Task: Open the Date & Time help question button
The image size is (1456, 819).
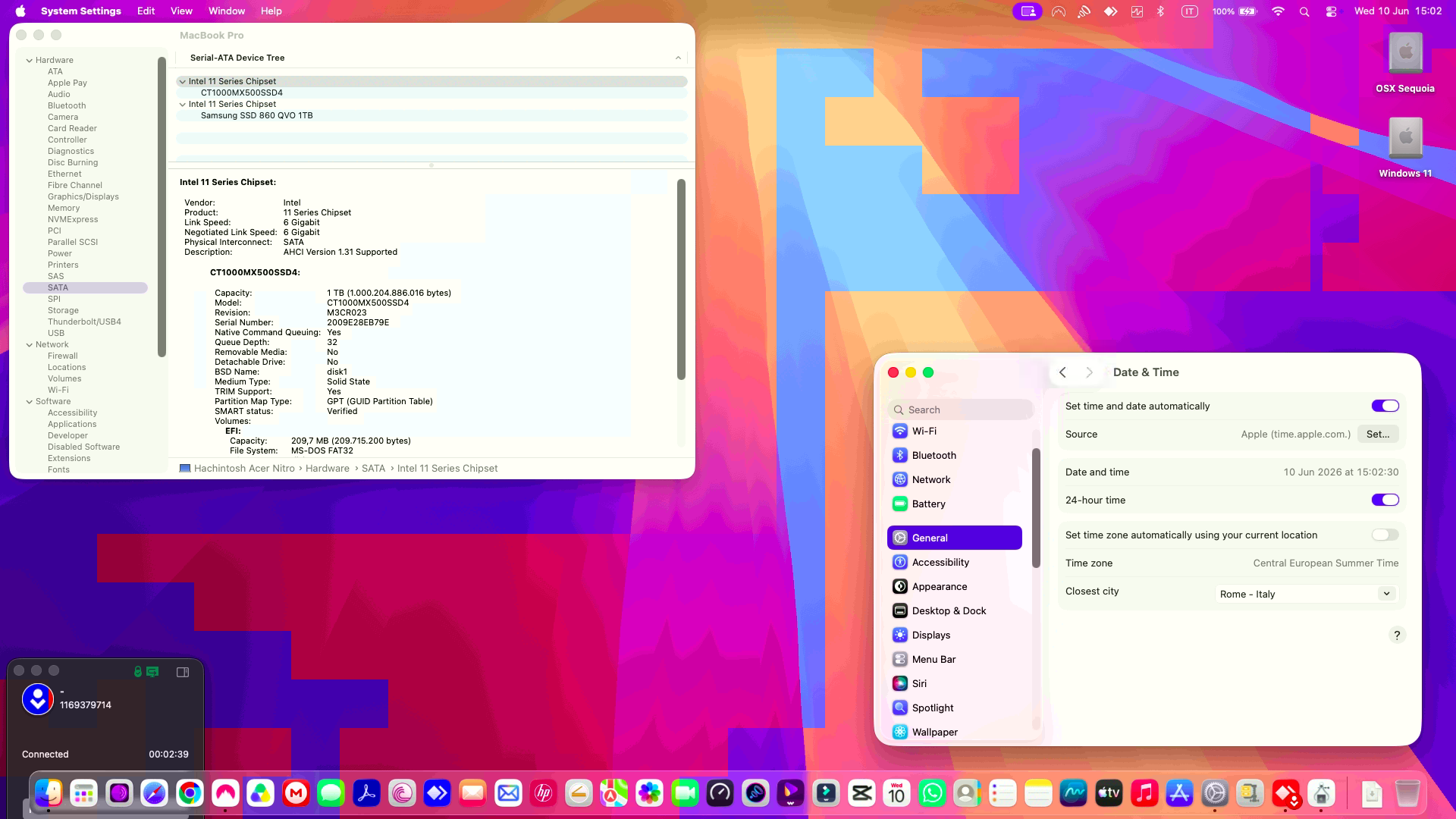Action: pos(1397,635)
